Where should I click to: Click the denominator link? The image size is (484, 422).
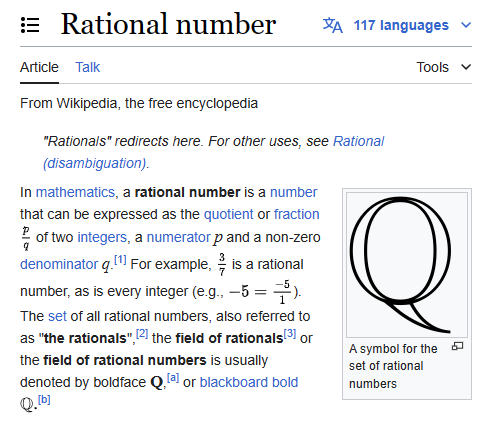coord(59,264)
